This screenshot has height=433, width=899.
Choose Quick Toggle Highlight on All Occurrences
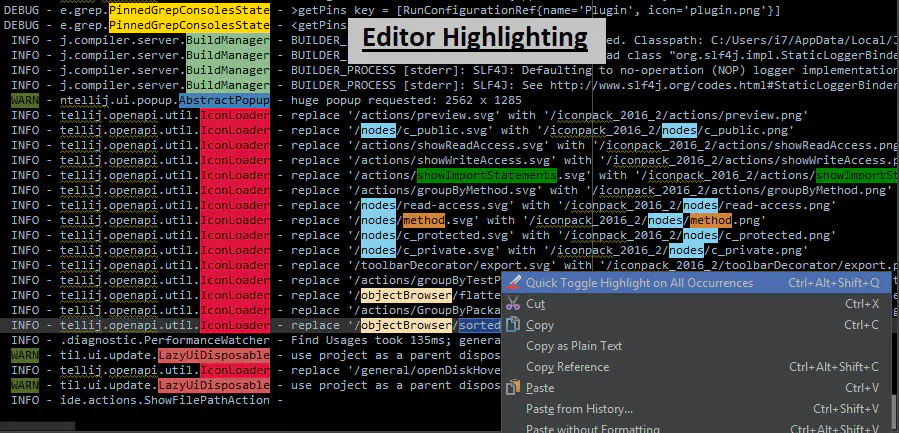pos(697,282)
